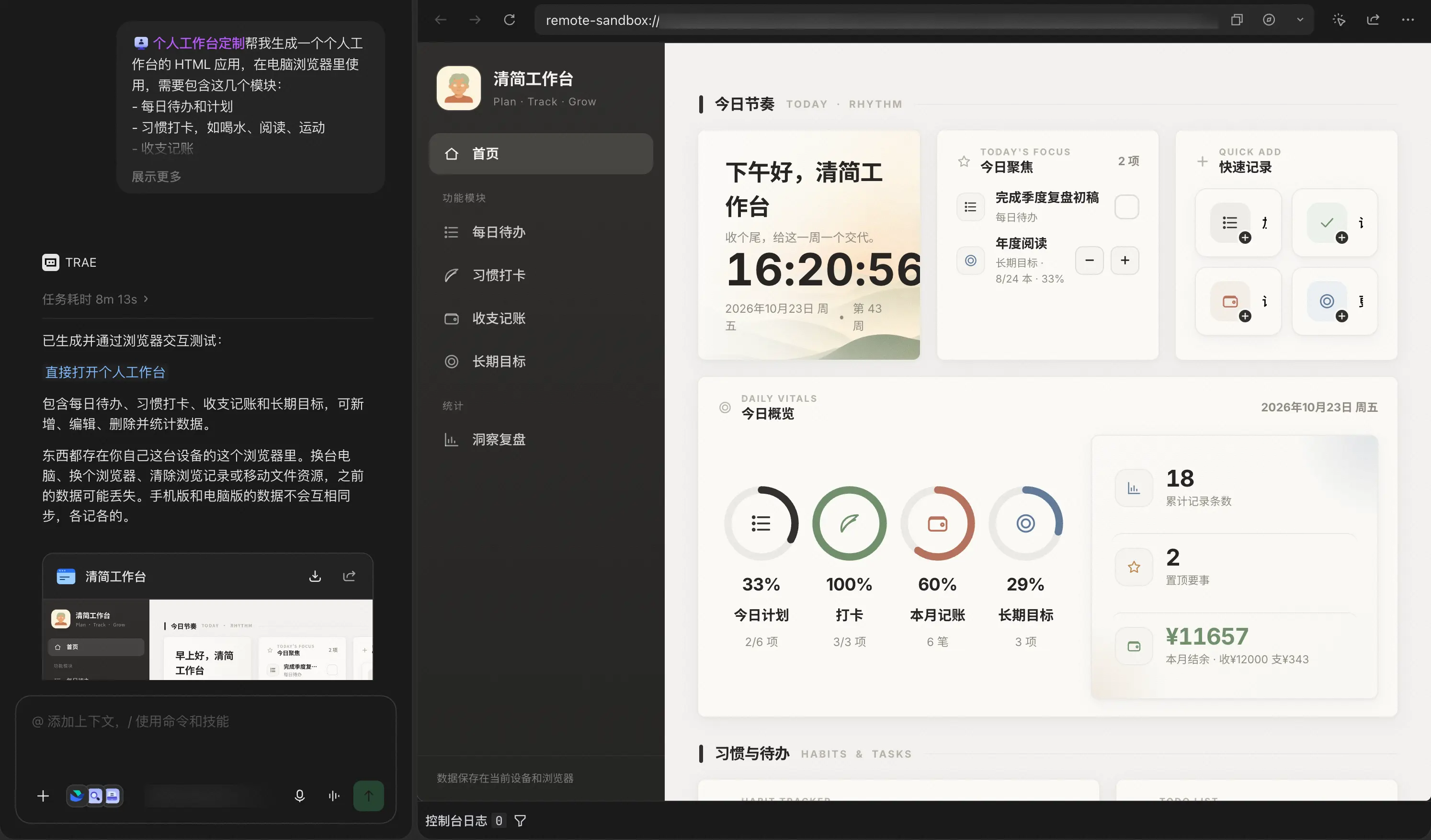Click the 长期目标 29% progress ring
1431x840 pixels.
click(x=1025, y=523)
